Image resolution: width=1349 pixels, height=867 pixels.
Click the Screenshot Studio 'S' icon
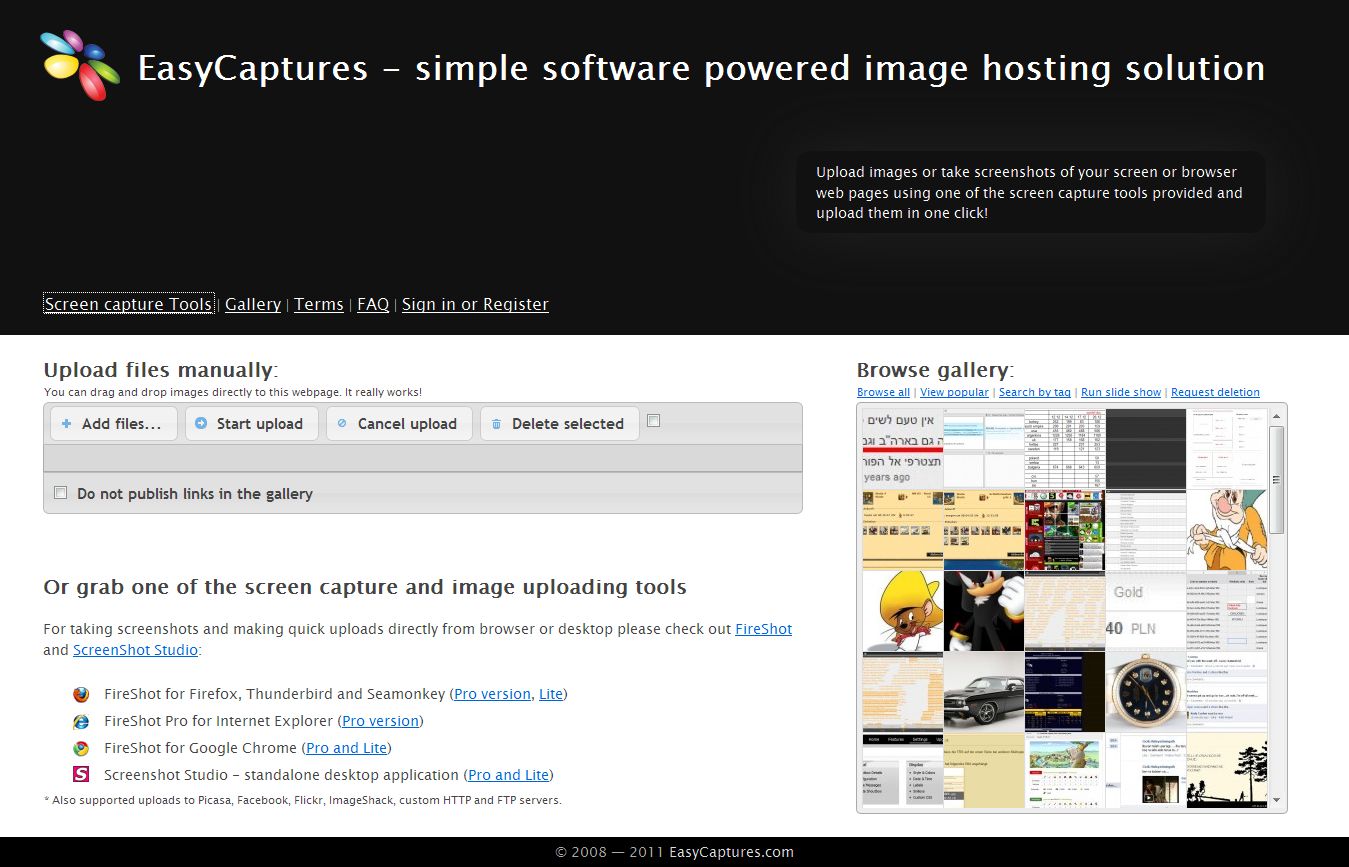pos(81,774)
